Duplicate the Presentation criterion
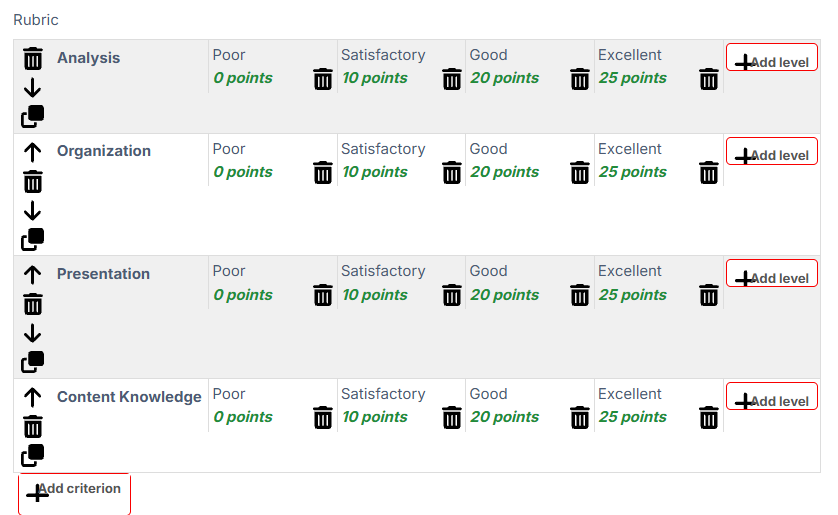838x515 pixels. pos(33,362)
